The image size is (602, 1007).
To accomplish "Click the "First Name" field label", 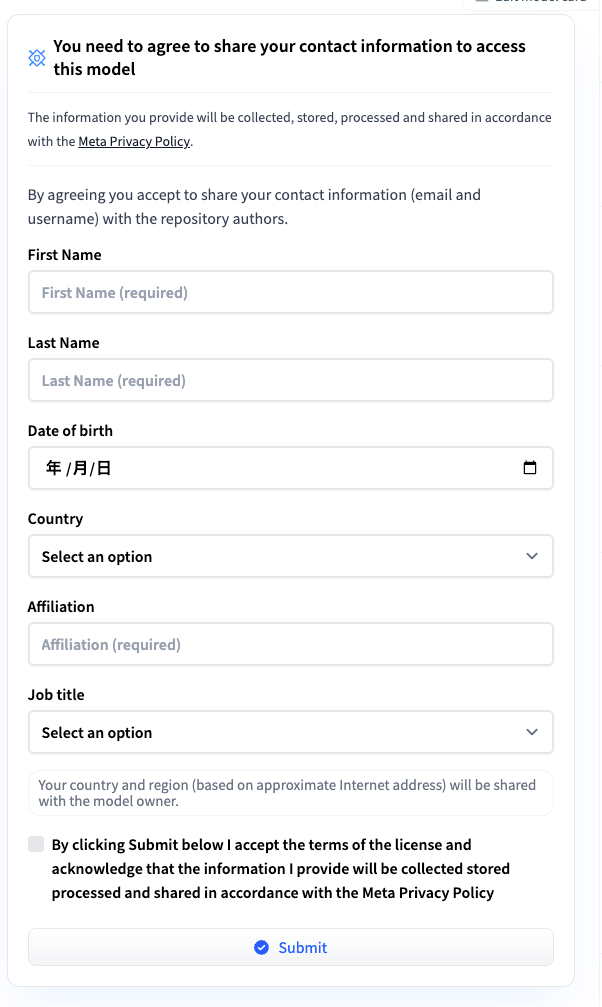I will [64, 255].
